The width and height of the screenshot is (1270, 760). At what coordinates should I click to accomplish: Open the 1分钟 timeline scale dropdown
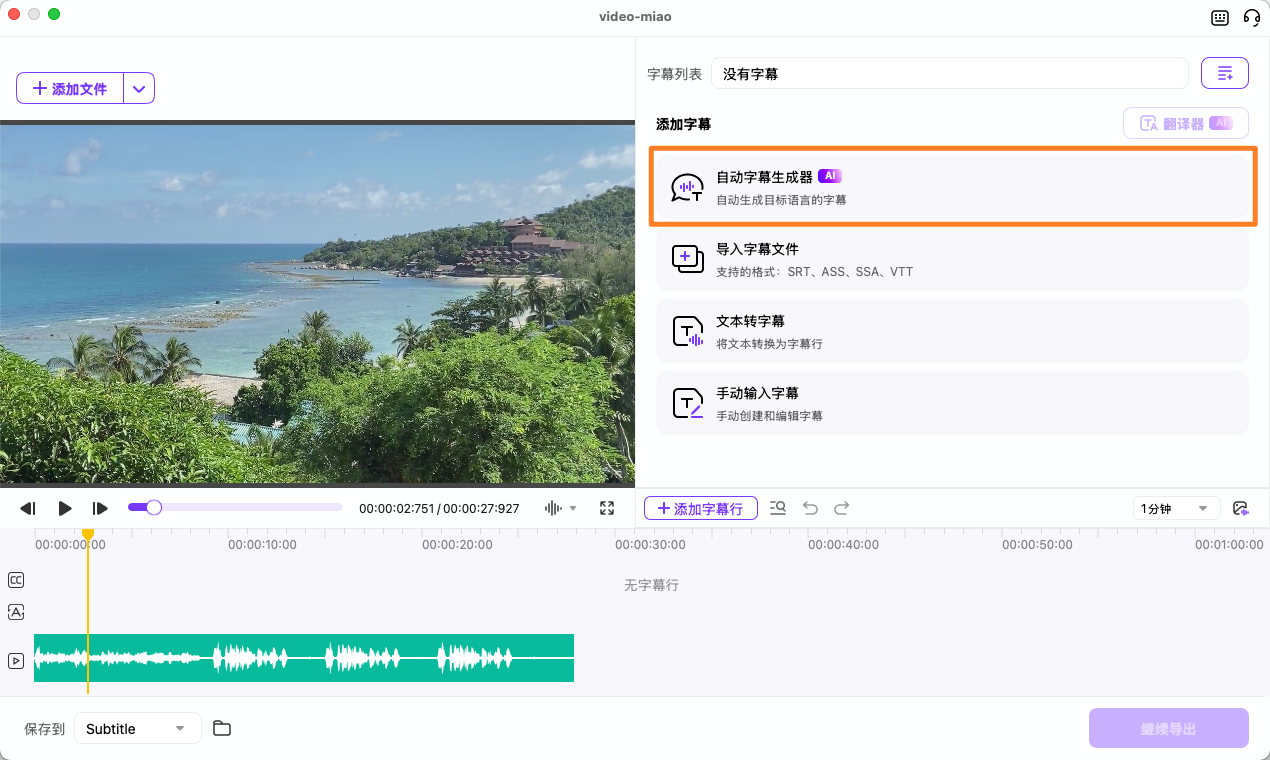(x=1176, y=508)
